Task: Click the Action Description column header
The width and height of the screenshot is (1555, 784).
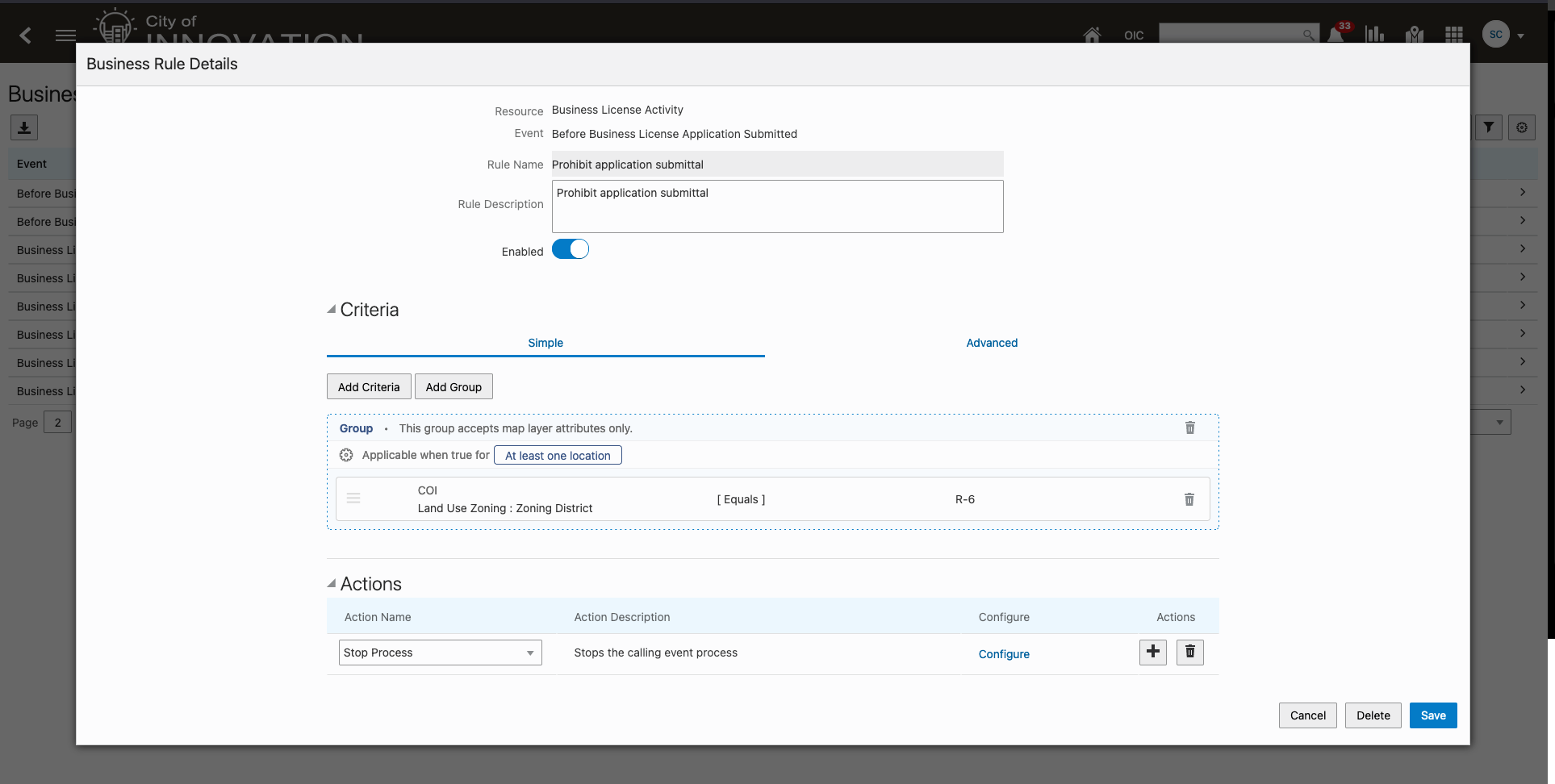Action: [x=622, y=617]
